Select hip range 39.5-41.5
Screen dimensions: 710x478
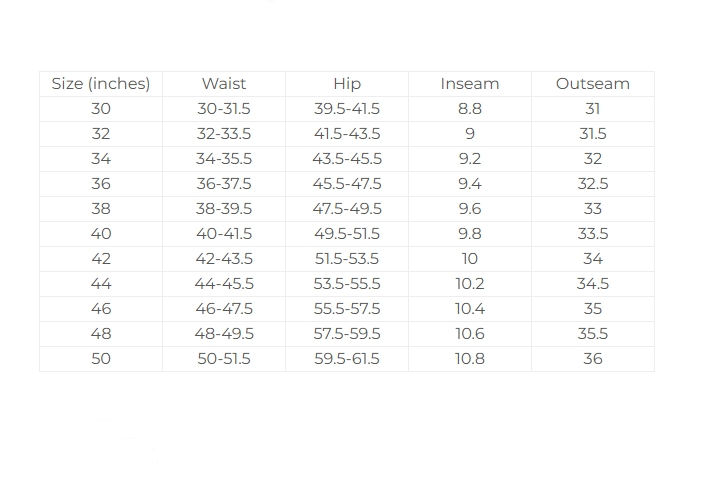[x=347, y=109]
